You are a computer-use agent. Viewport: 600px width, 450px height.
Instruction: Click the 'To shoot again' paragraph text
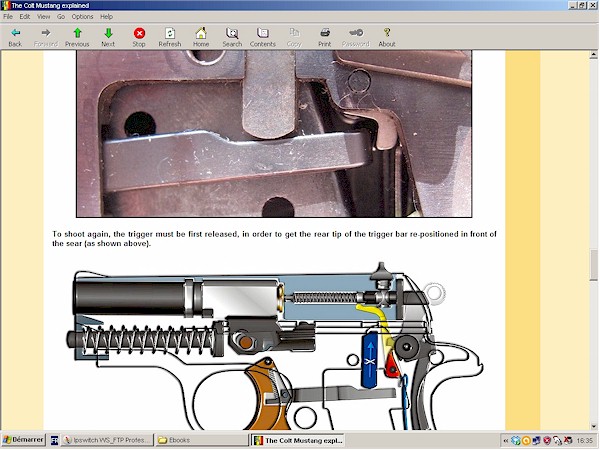[x=274, y=239]
